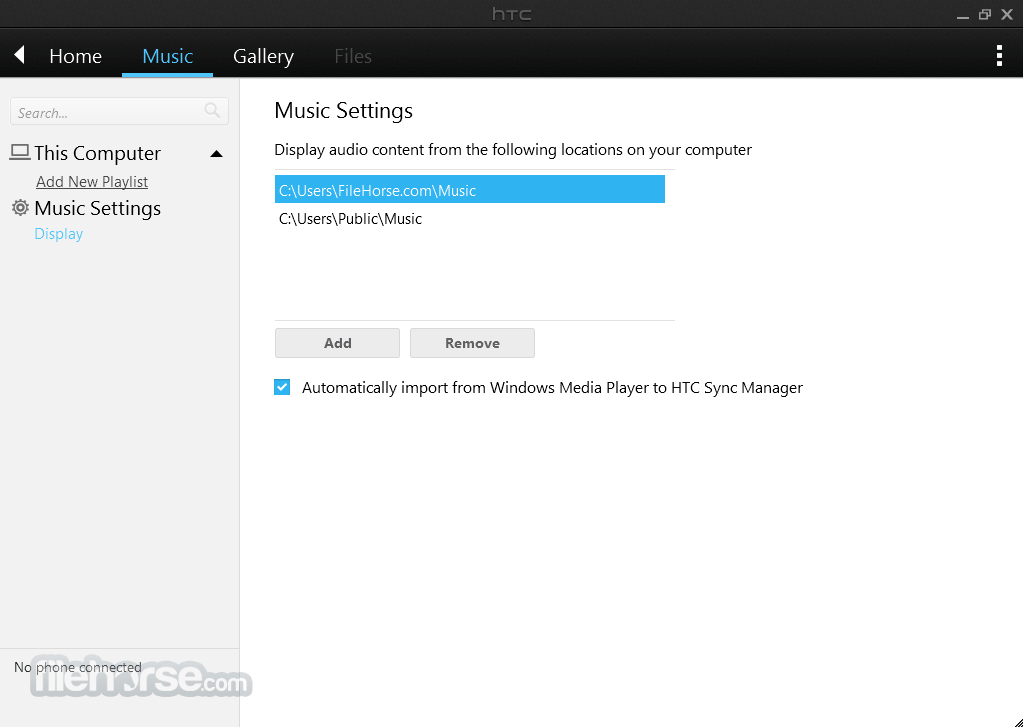Uncheck automatically import from Windows Media Player
The height and width of the screenshot is (727, 1023).
click(282, 387)
